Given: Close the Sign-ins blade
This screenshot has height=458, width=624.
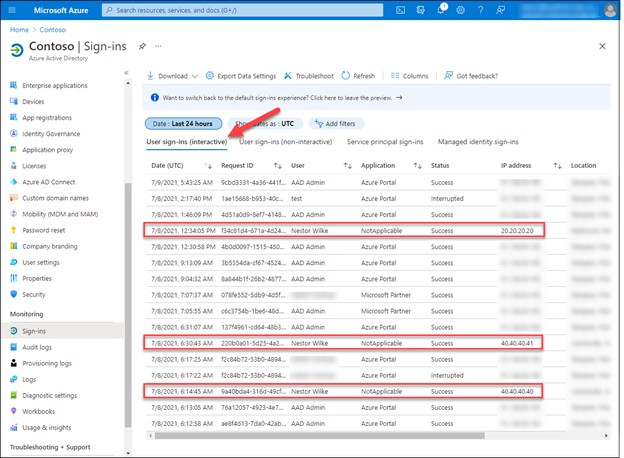Looking at the screenshot, I should [x=603, y=46].
